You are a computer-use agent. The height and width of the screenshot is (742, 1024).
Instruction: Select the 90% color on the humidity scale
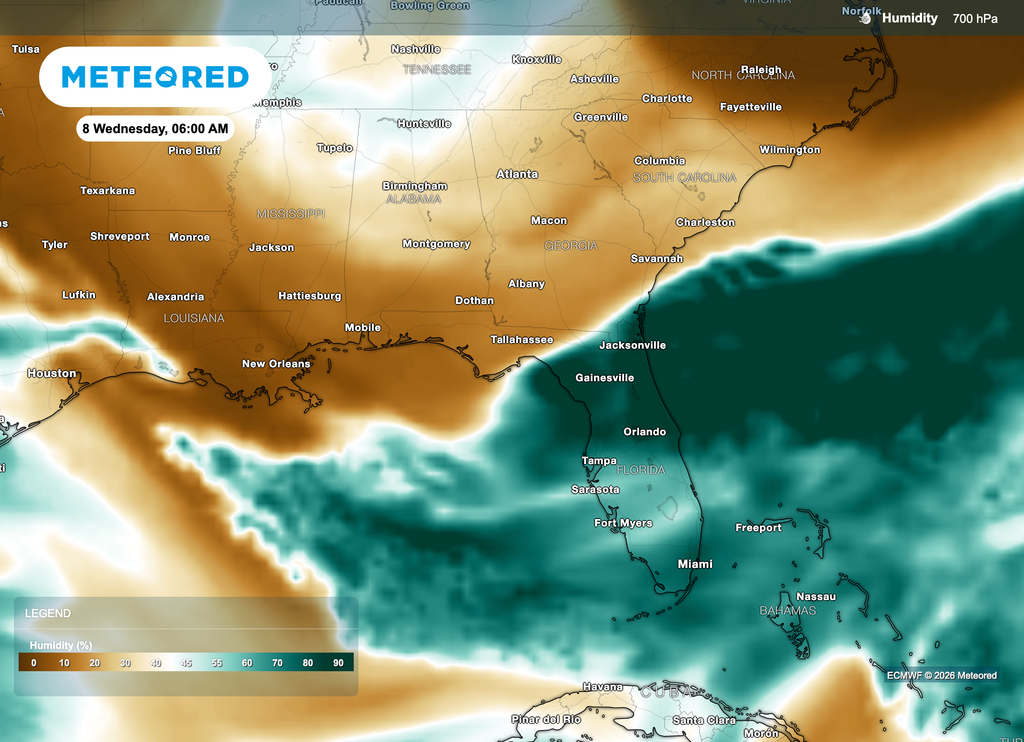[x=337, y=662]
